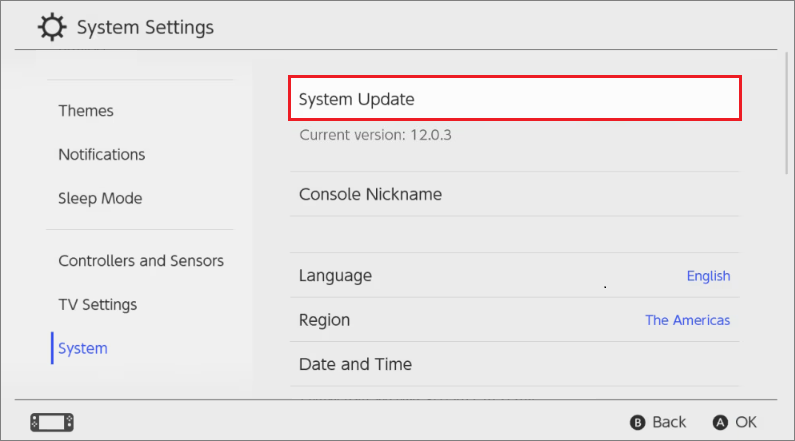
Task: Click the handheld console icon
Action: pos(53,421)
